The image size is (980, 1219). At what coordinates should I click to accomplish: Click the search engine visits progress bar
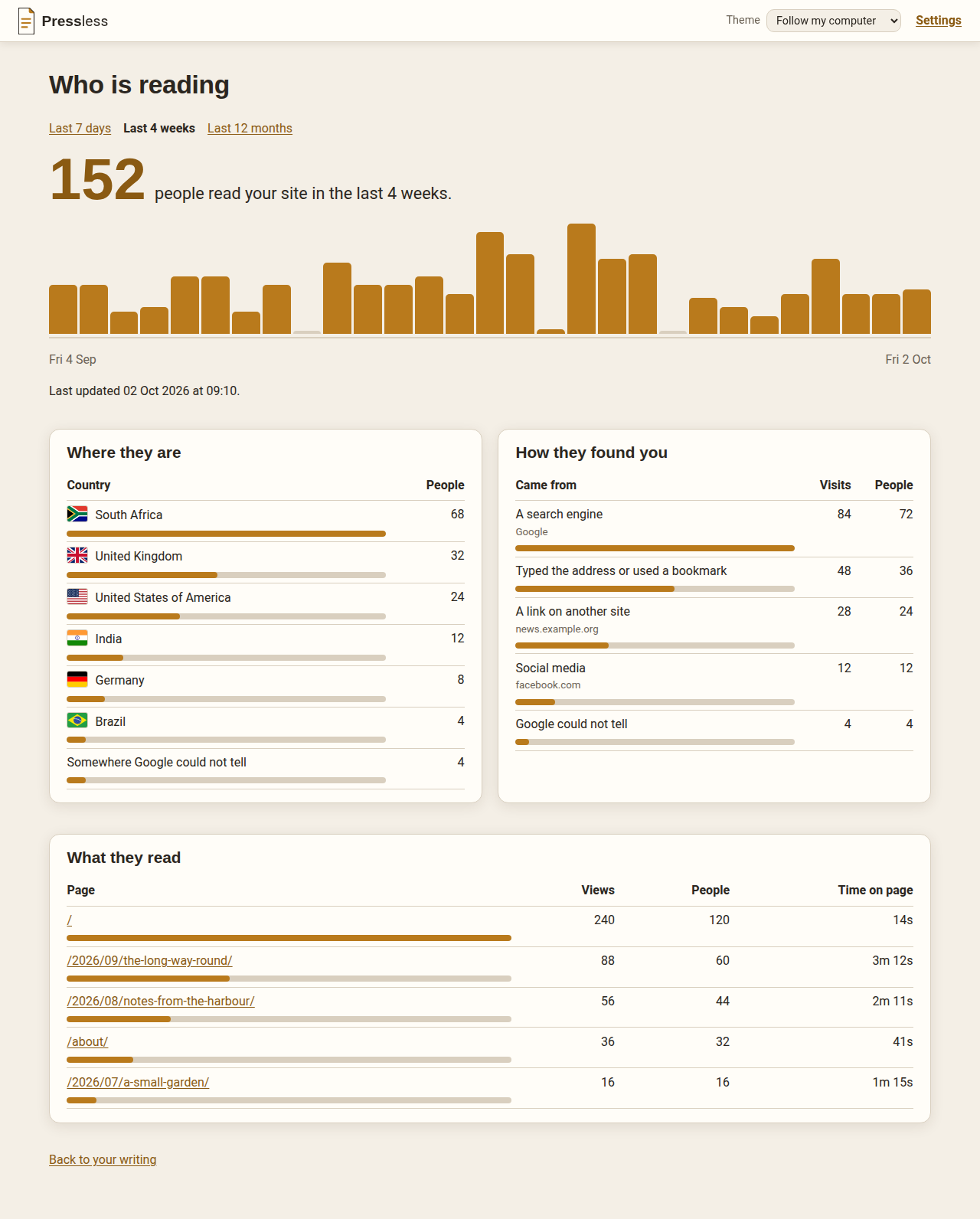[x=655, y=548]
